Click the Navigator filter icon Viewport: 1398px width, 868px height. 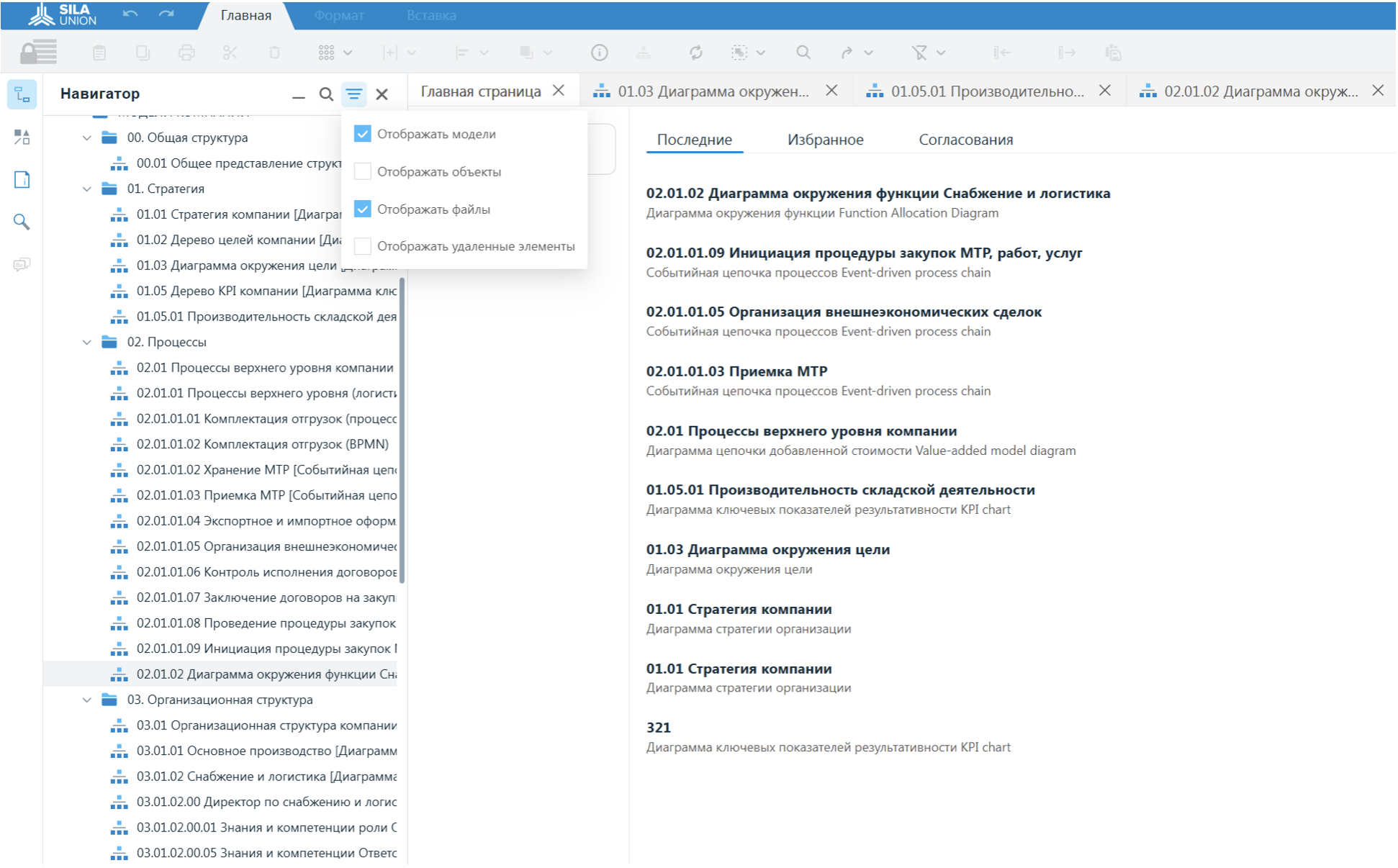coord(353,94)
